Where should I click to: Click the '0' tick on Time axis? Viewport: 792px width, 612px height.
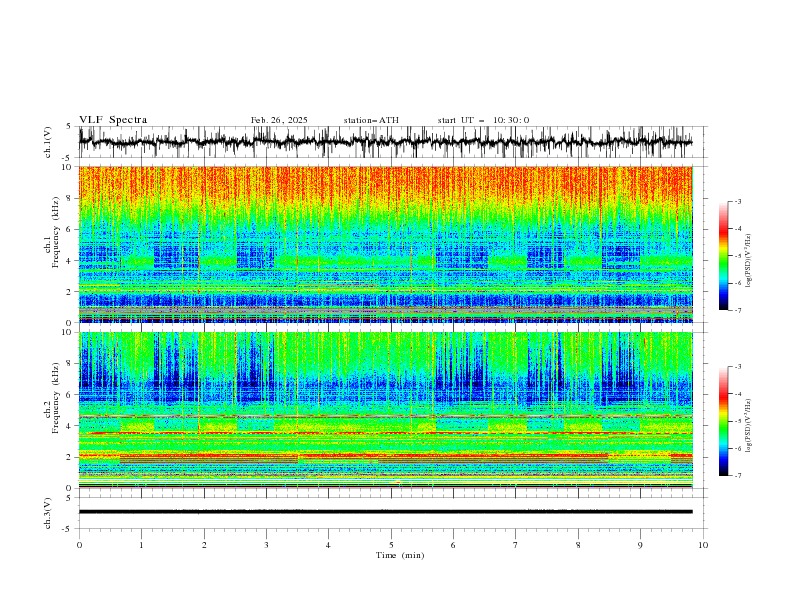(79, 545)
